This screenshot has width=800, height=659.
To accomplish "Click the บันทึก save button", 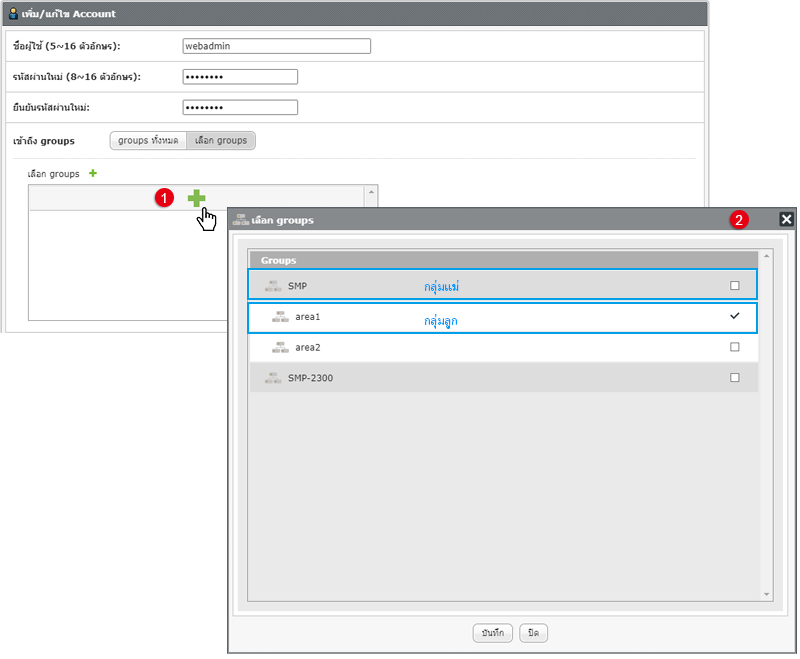I will coord(492,633).
